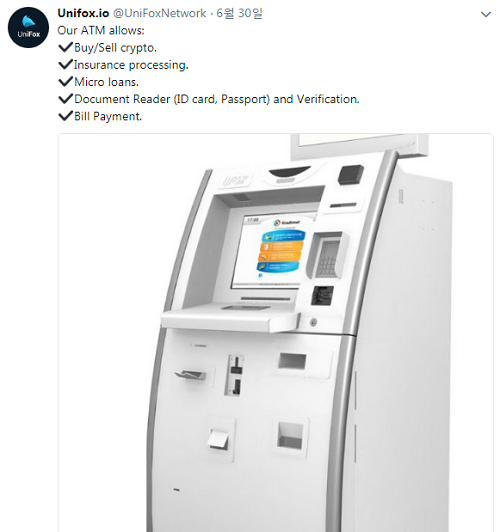
Task: Open the @UniFoxNetwork handle link
Action: 159,13
